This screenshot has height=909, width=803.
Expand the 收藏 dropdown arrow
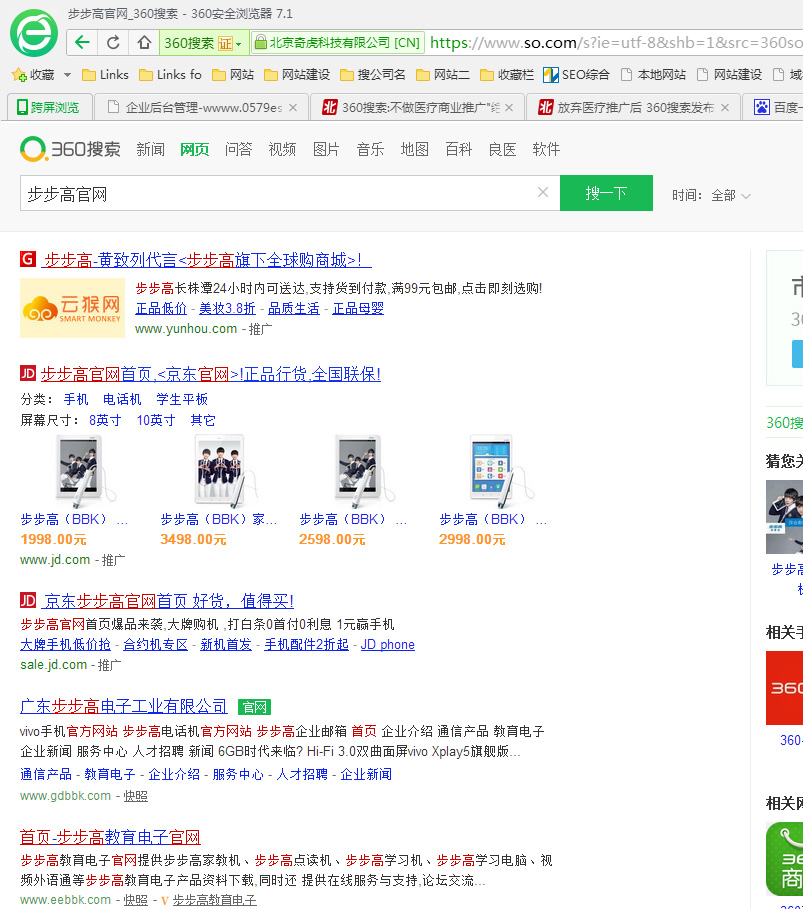point(67,75)
